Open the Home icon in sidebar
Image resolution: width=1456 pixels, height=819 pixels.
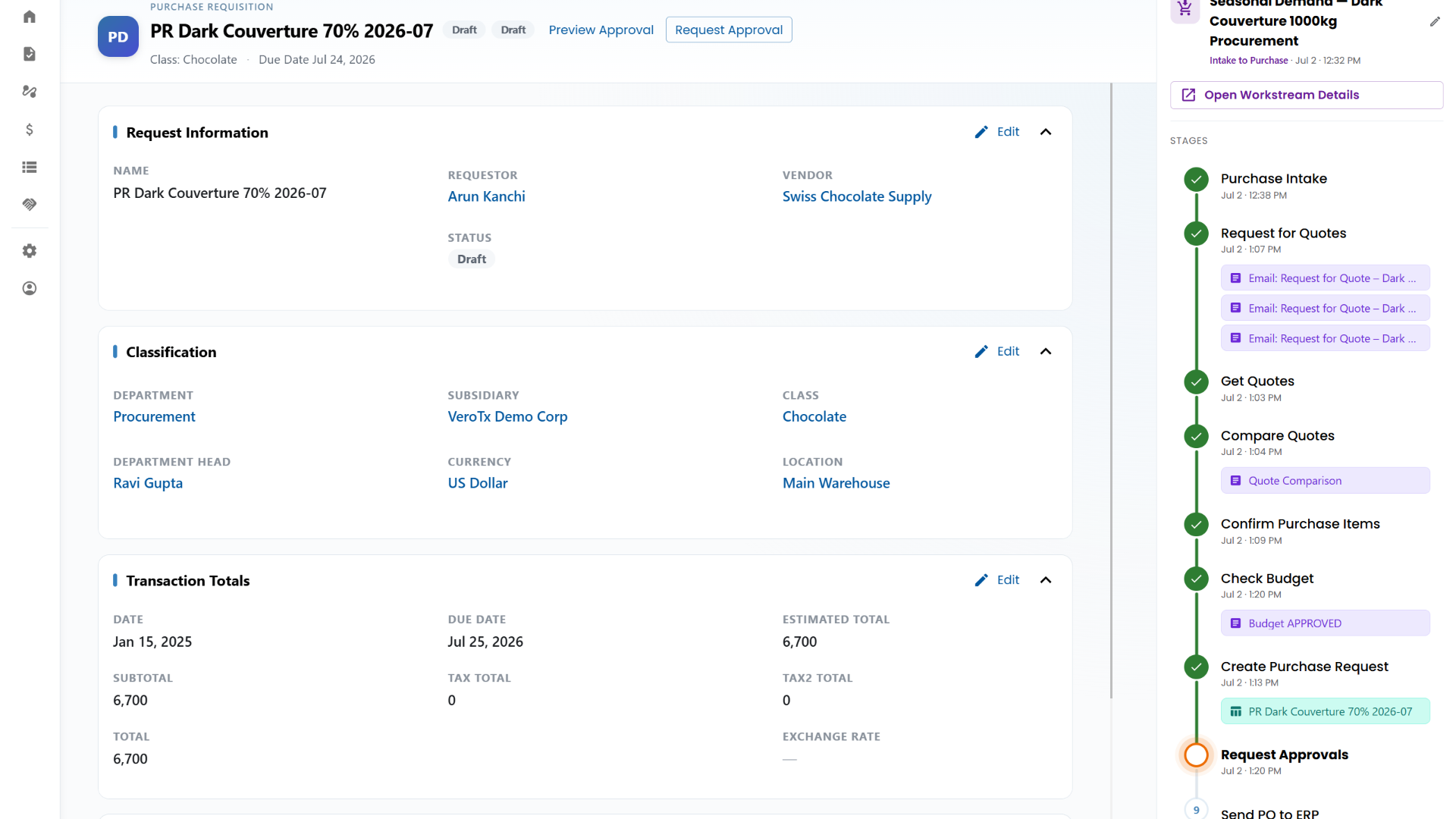click(30, 17)
